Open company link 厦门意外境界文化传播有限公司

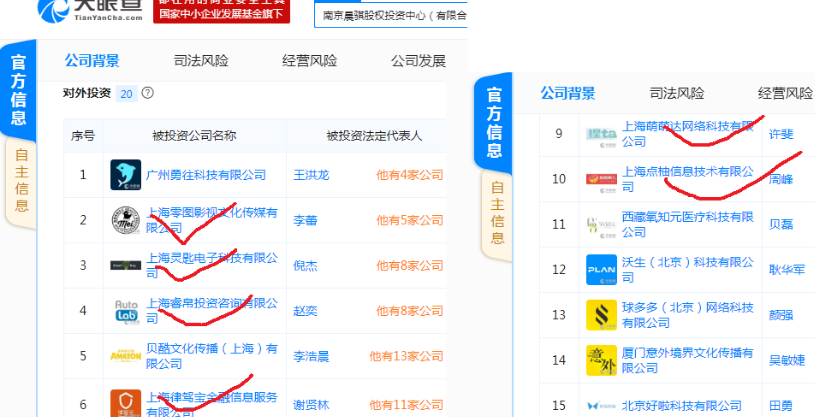pos(688,360)
